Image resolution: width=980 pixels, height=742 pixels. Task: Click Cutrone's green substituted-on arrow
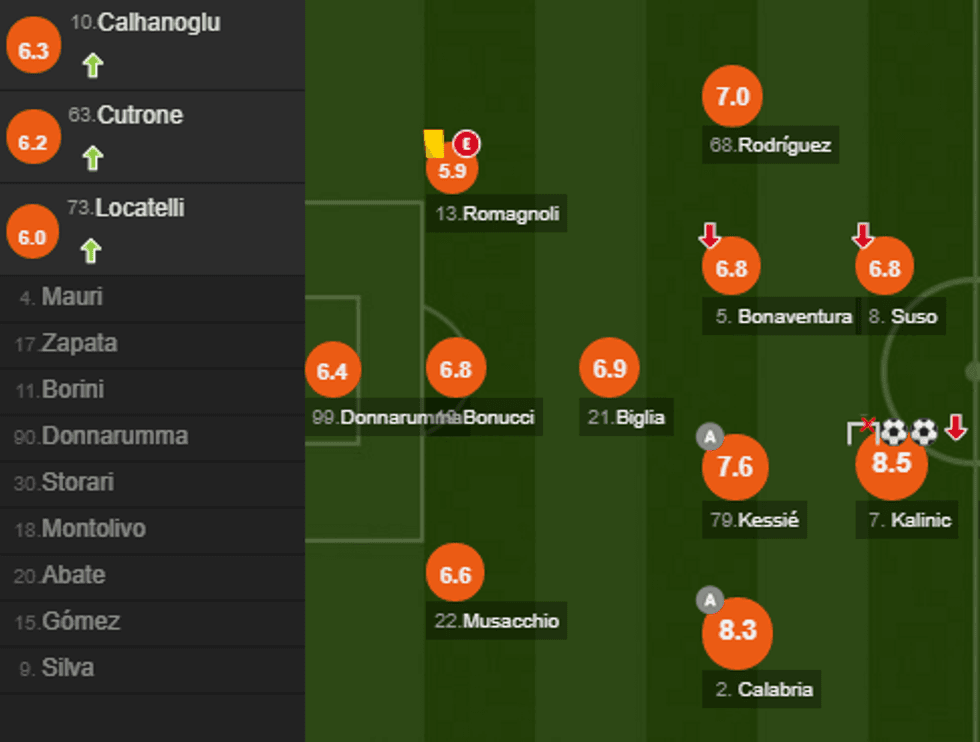(x=92, y=158)
